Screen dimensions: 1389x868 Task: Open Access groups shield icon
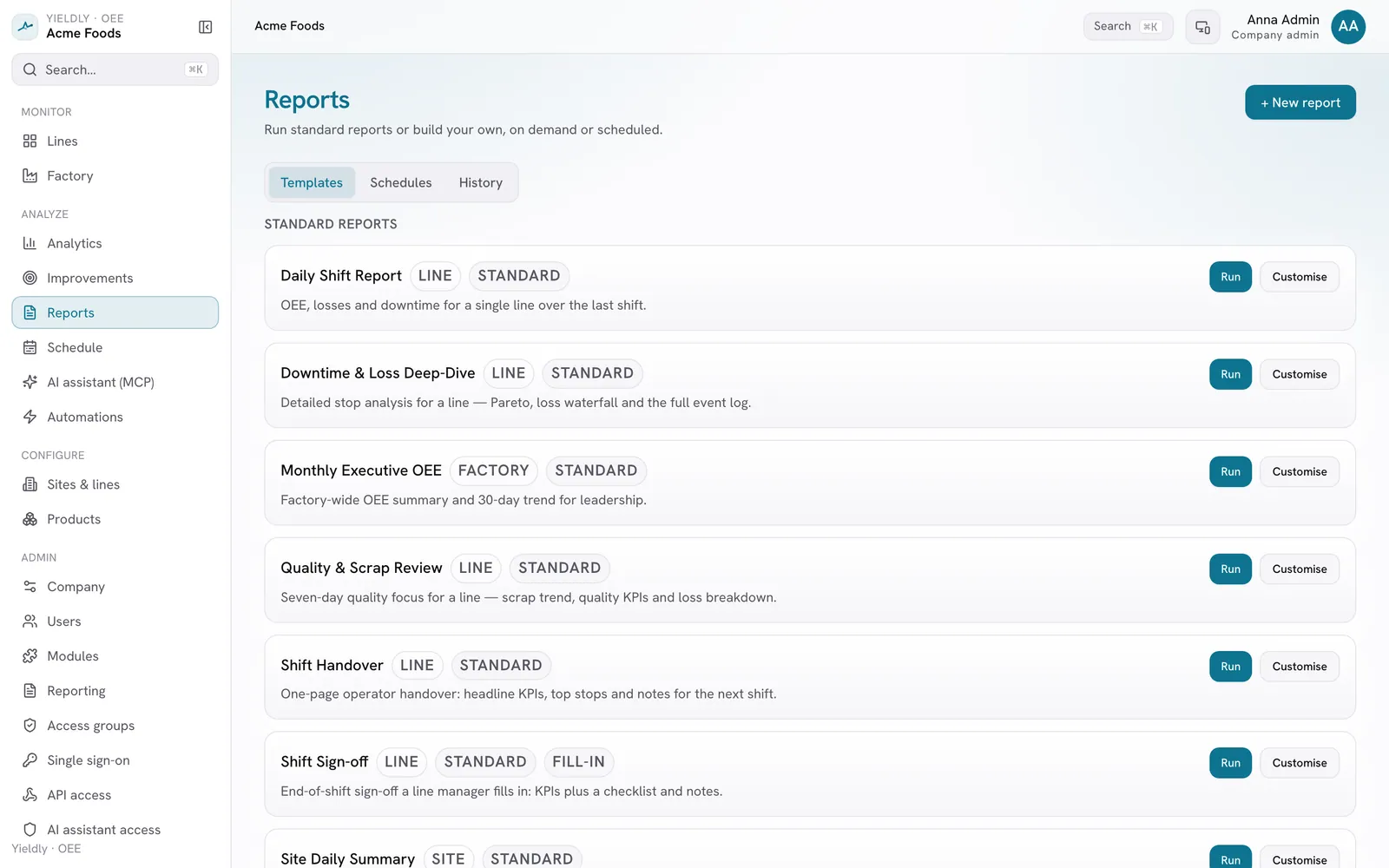pyautogui.click(x=30, y=726)
